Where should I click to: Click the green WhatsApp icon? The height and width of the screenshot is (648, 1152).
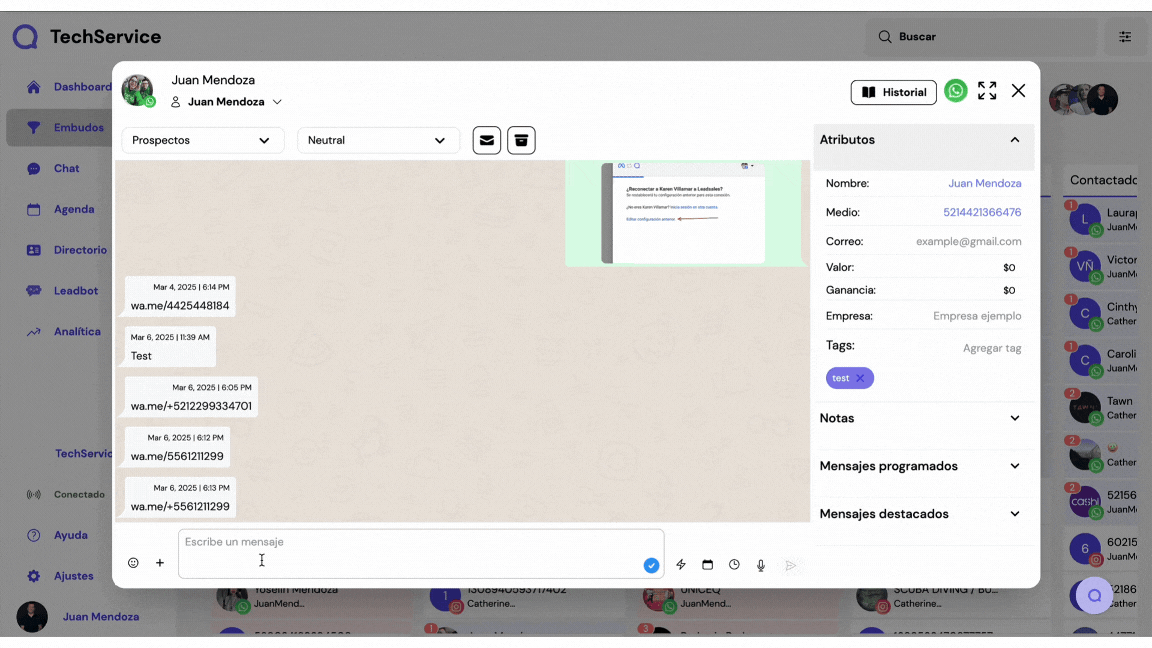956,91
